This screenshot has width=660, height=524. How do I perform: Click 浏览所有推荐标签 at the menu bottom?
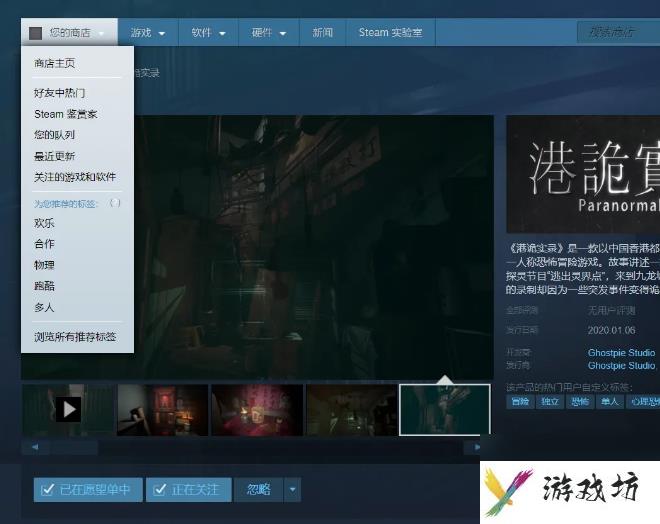pyautogui.click(x=75, y=337)
